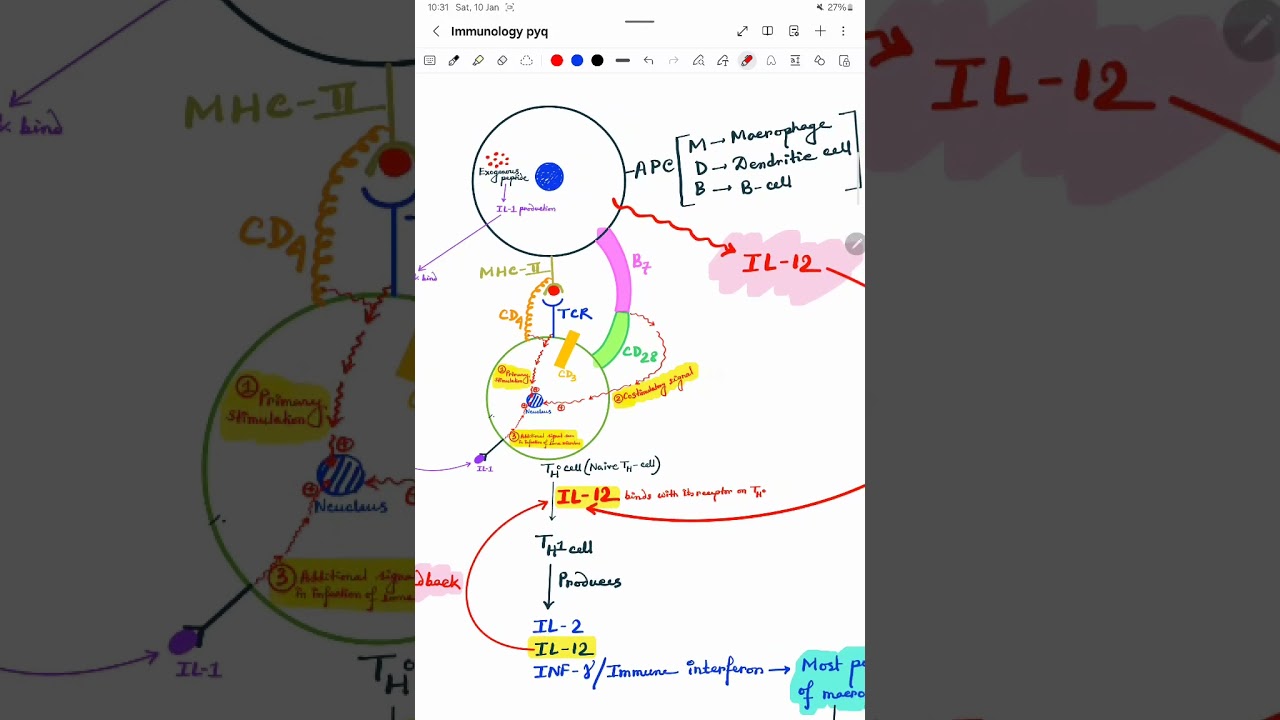Tap the screen-record indicator beside the date

coord(510,7)
